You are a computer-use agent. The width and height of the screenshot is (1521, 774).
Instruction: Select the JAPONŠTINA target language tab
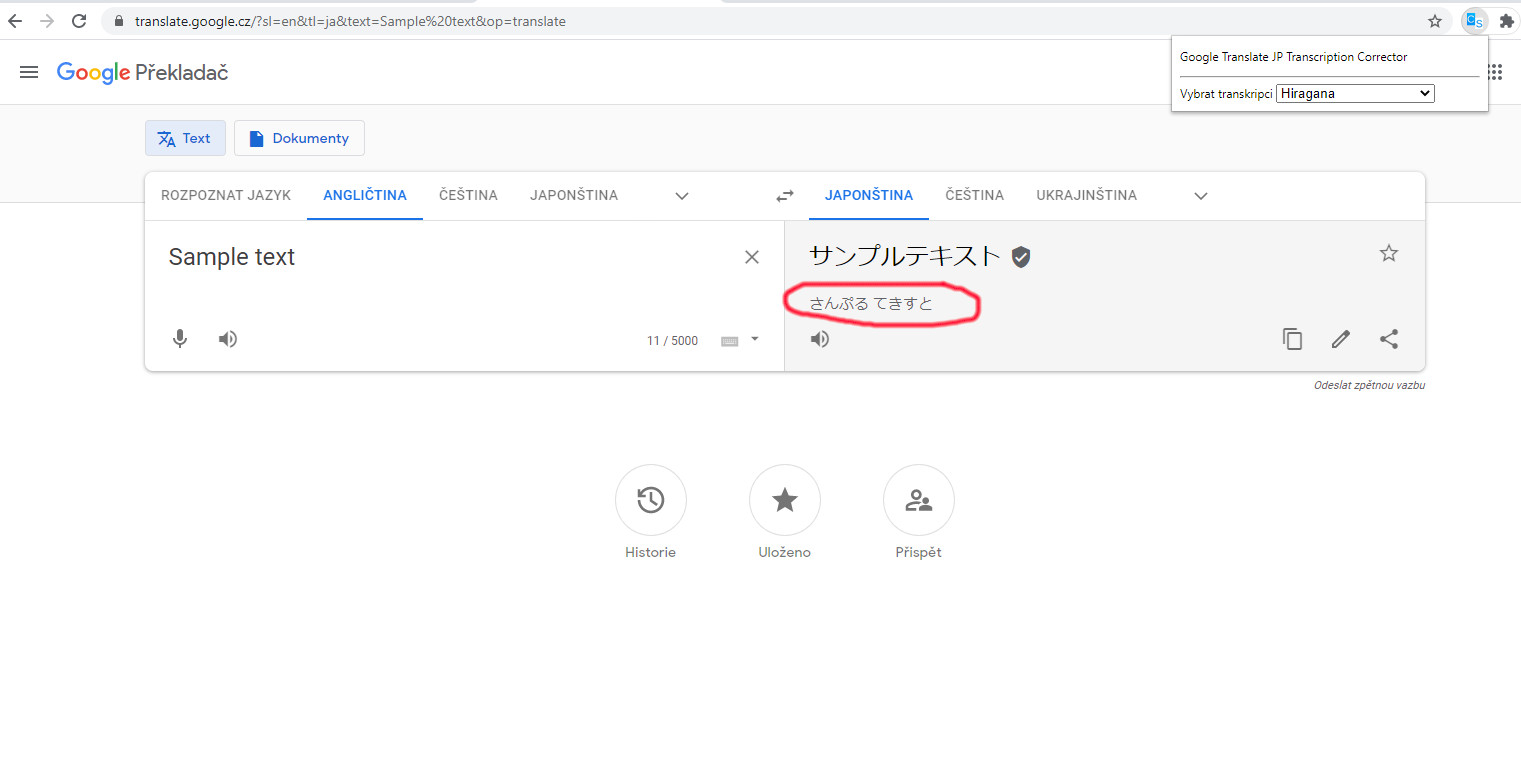point(869,196)
